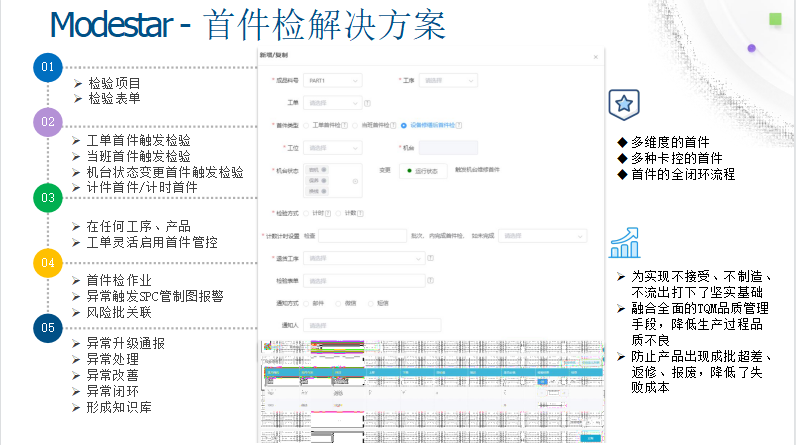Select the 当班首件检 radio button
Viewport: 796px width, 445px height.
(x=355, y=125)
